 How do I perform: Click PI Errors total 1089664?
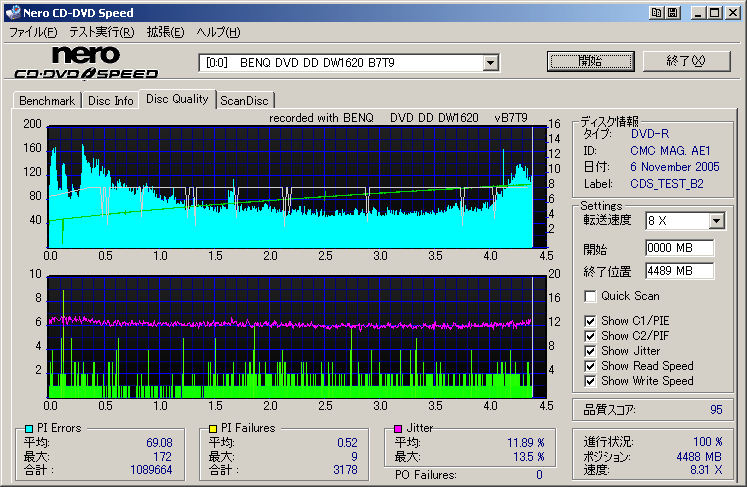[x=151, y=470]
